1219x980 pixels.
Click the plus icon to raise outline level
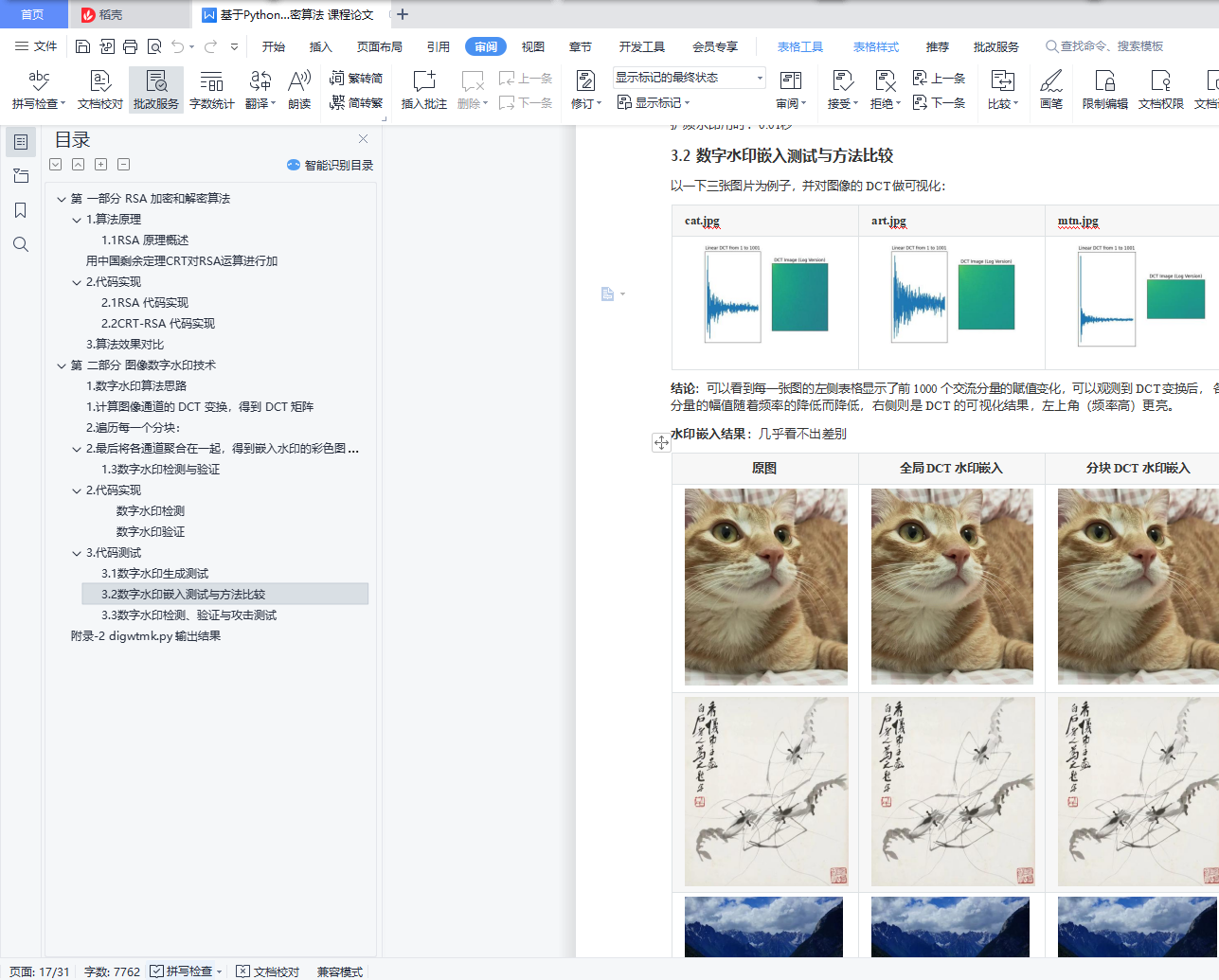pyautogui.click(x=100, y=165)
